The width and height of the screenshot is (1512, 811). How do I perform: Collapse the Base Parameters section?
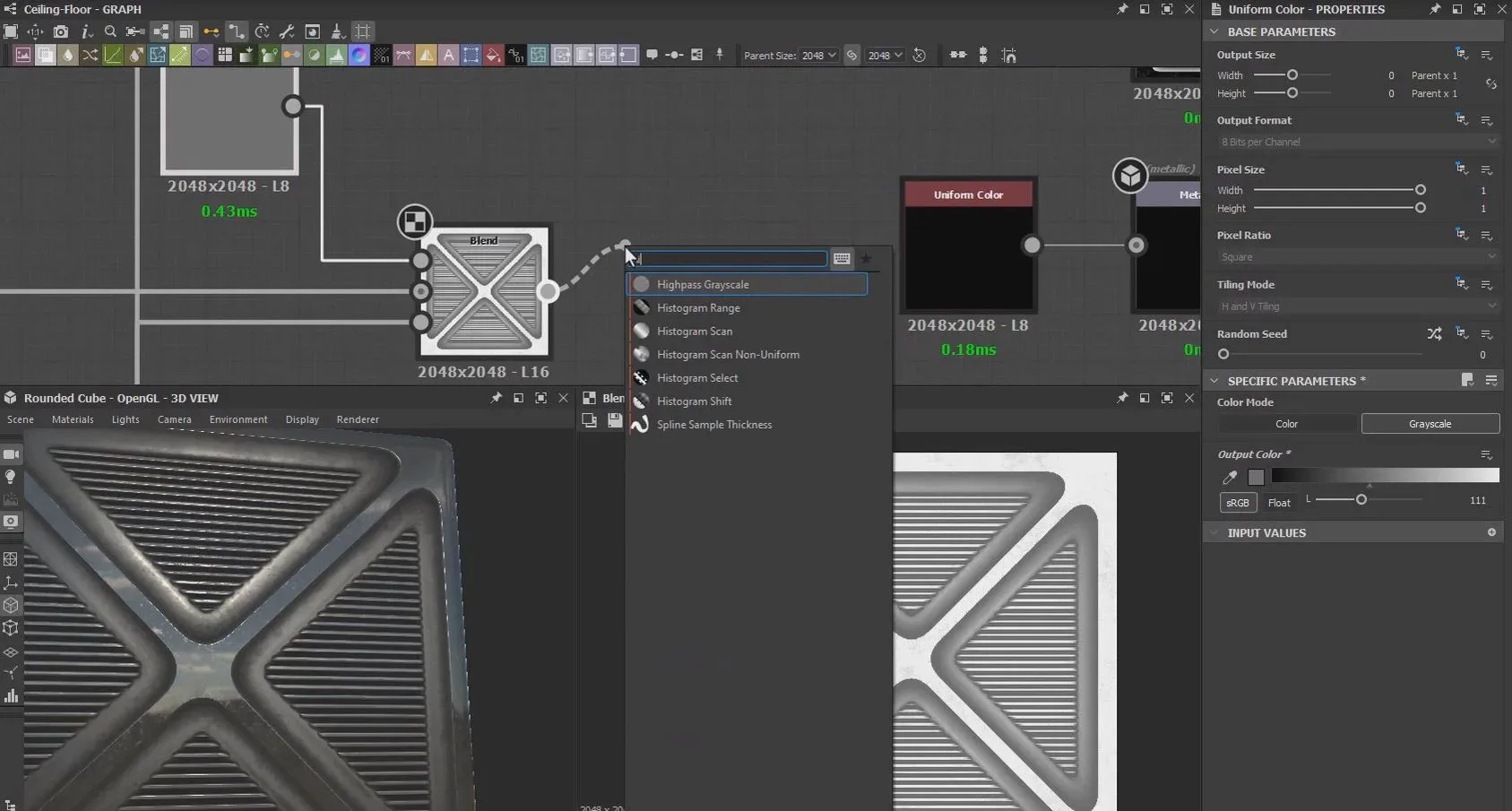coord(1214,31)
